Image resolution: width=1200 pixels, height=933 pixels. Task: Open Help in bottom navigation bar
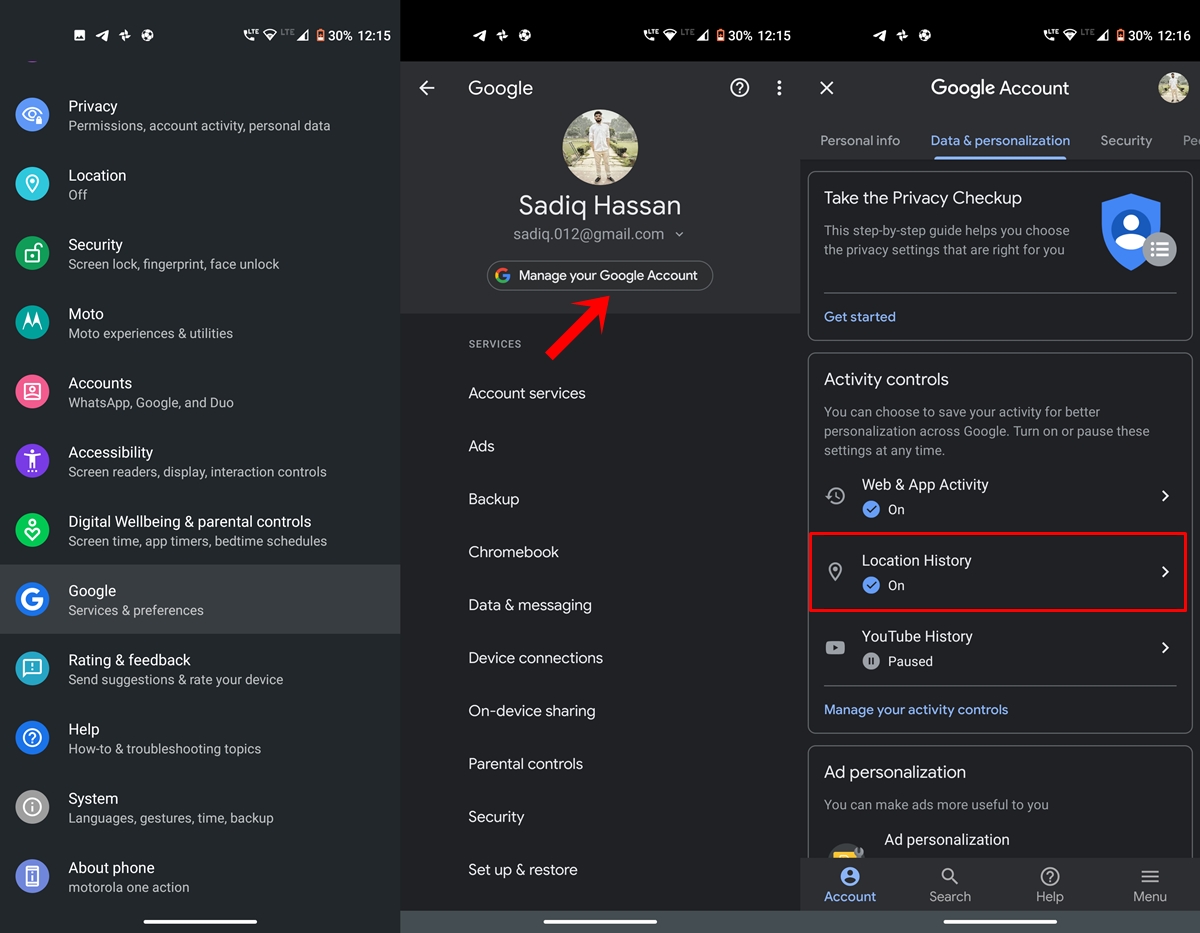click(x=1050, y=885)
